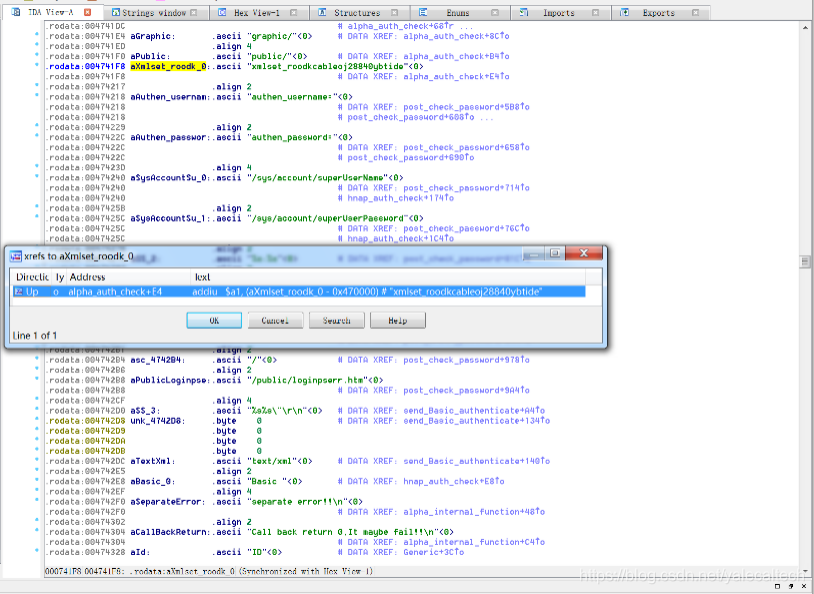Cancel the xrefs dialog
Screen dimensions: 814x594
pyautogui.click(x=275, y=320)
